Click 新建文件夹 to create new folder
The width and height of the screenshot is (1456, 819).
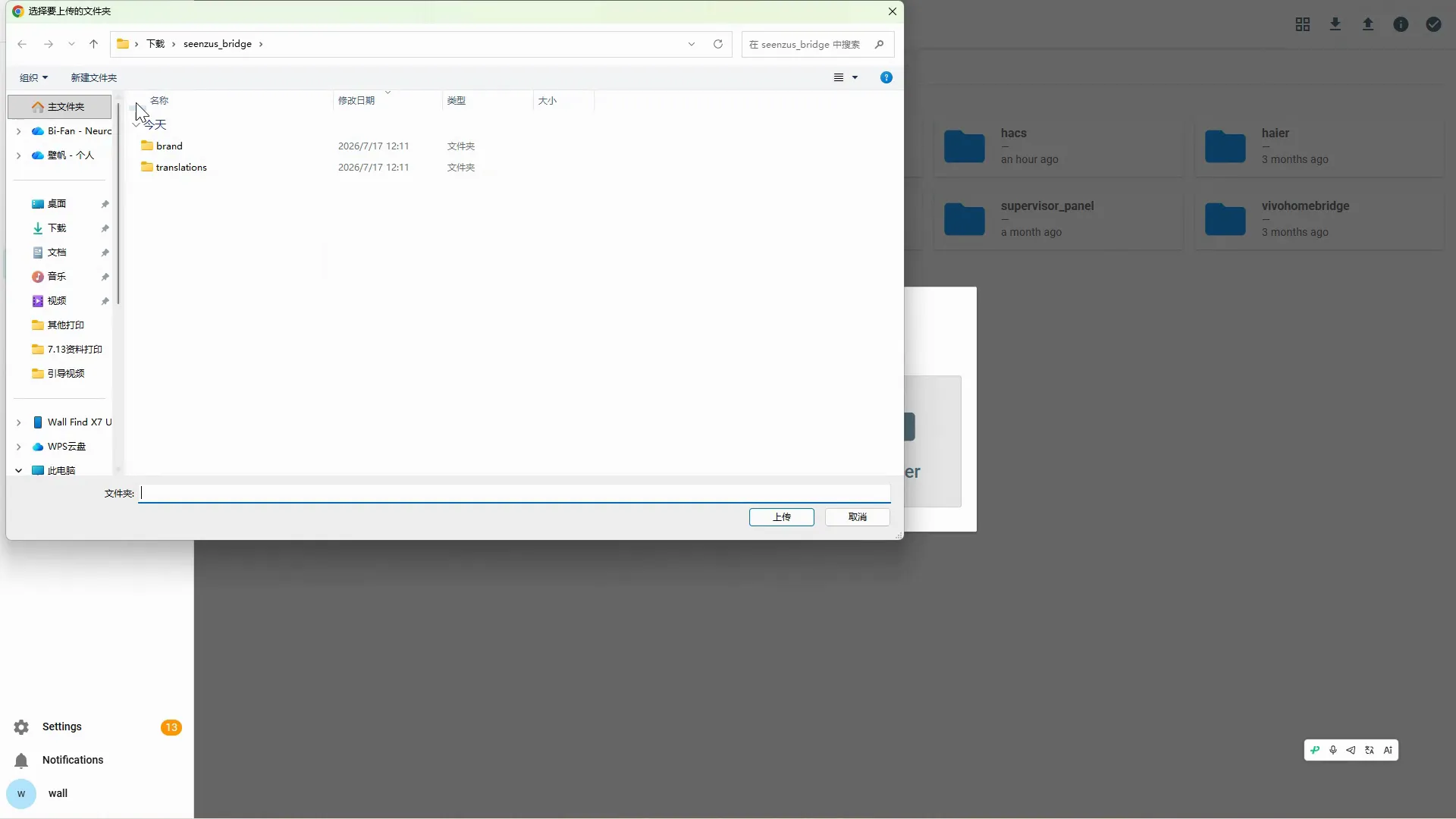point(93,77)
